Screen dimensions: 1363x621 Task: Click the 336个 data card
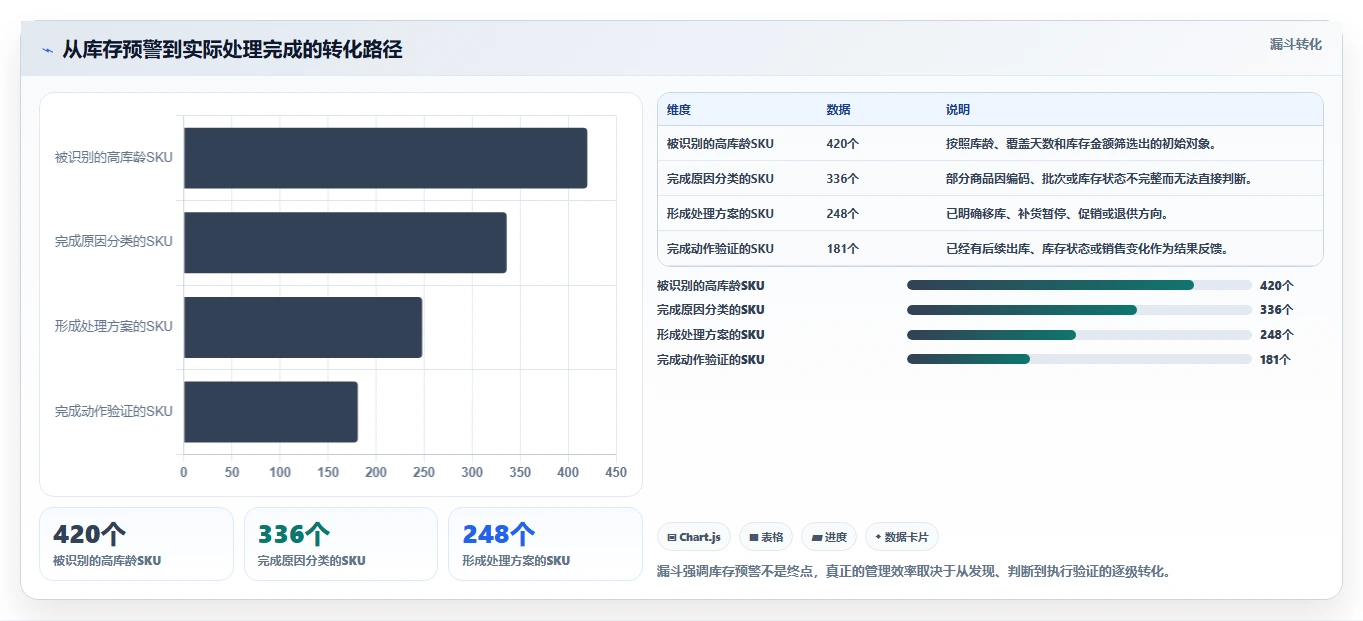click(341, 544)
